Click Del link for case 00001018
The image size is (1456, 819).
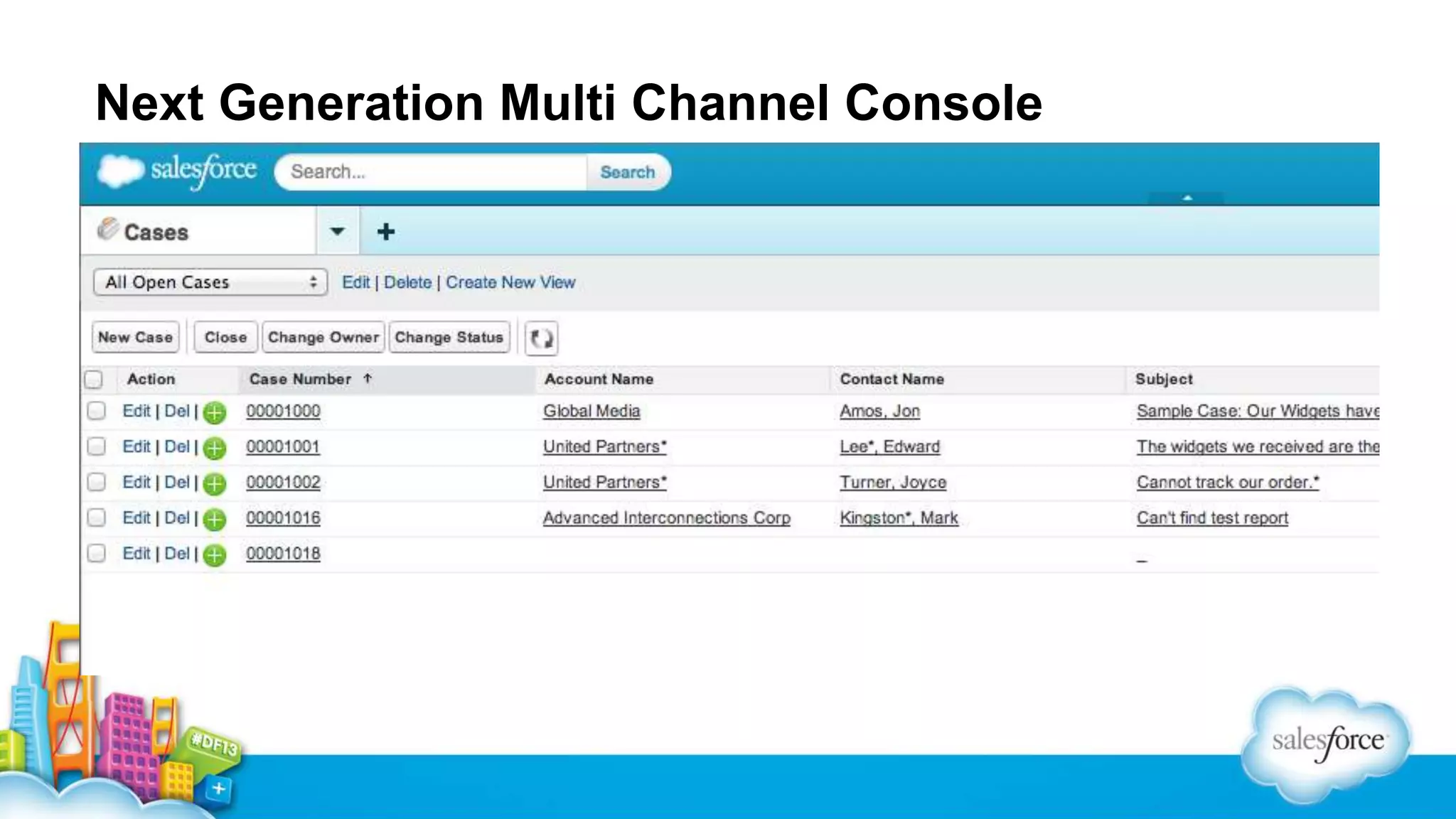(x=177, y=553)
